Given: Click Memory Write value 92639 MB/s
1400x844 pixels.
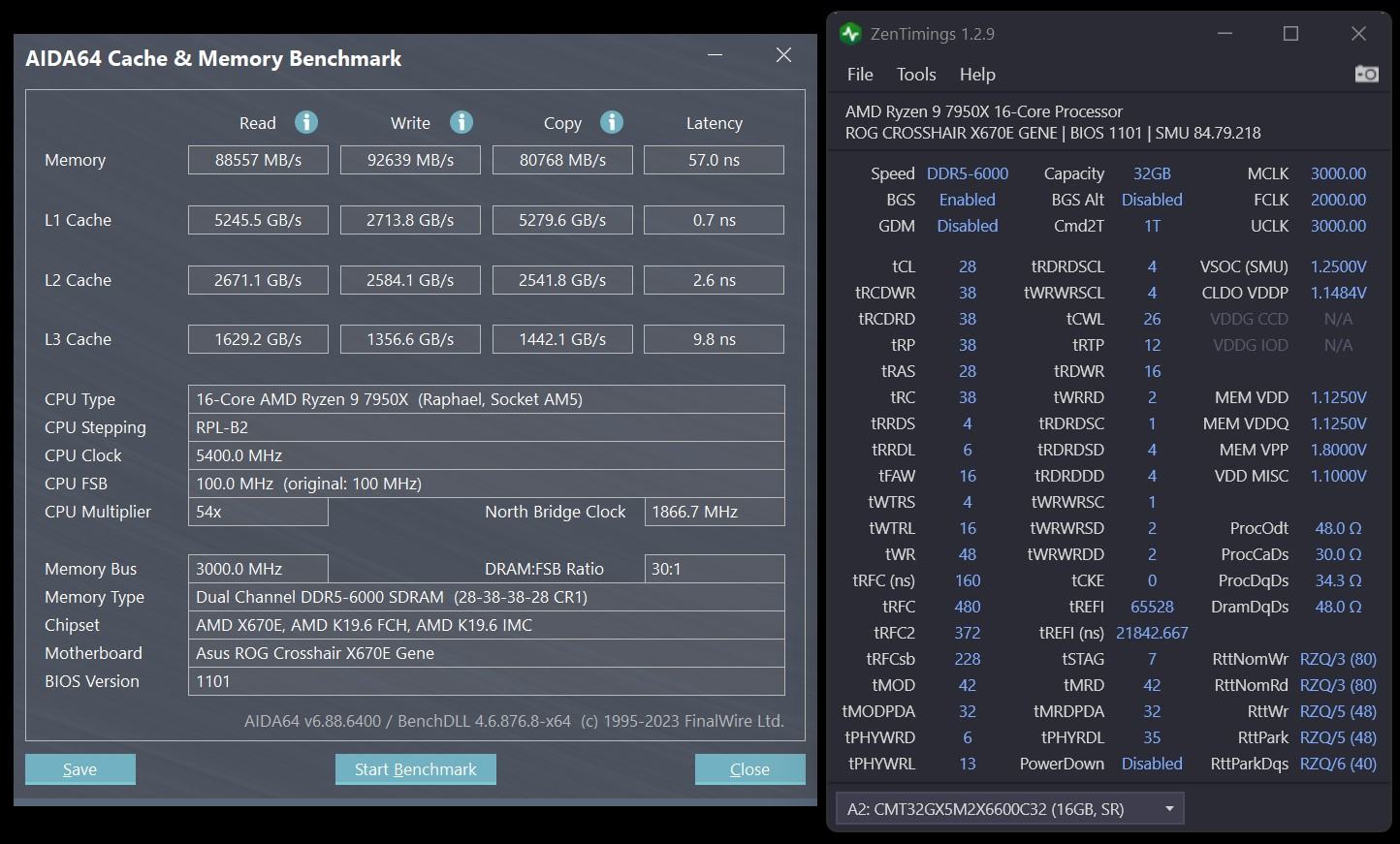Looking at the screenshot, I should 410,160.
